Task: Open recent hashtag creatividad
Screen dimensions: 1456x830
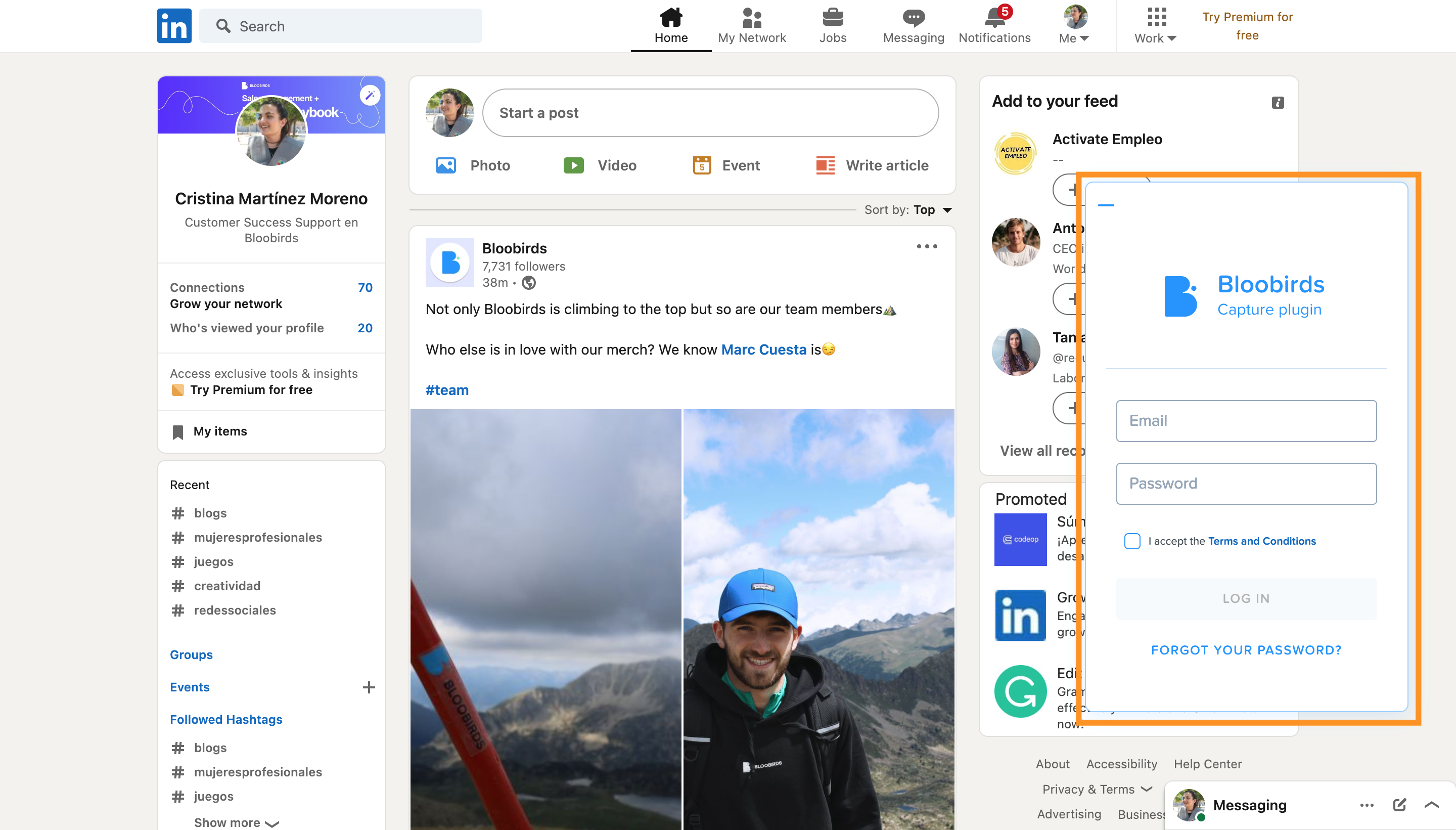Action: pos(226,586)
